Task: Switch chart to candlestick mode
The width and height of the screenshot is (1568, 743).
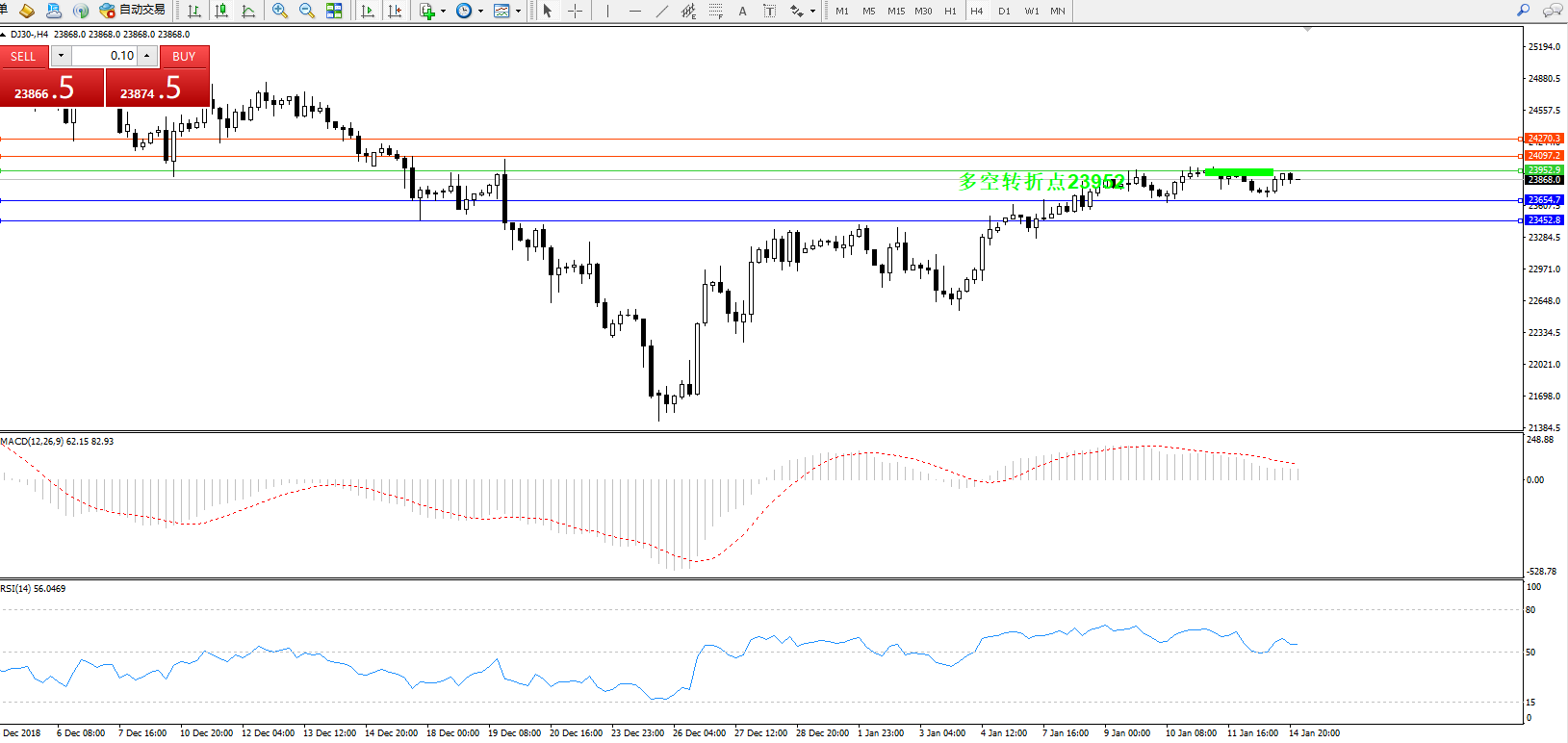Action: pyautogui.click(x=221, y=11)
